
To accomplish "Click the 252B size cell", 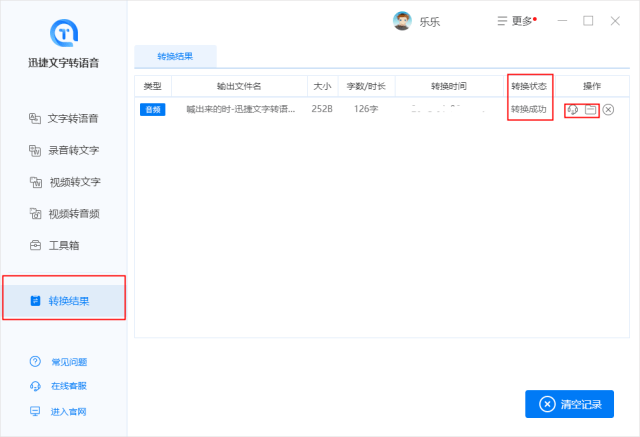I will click(x=322, y=109).
